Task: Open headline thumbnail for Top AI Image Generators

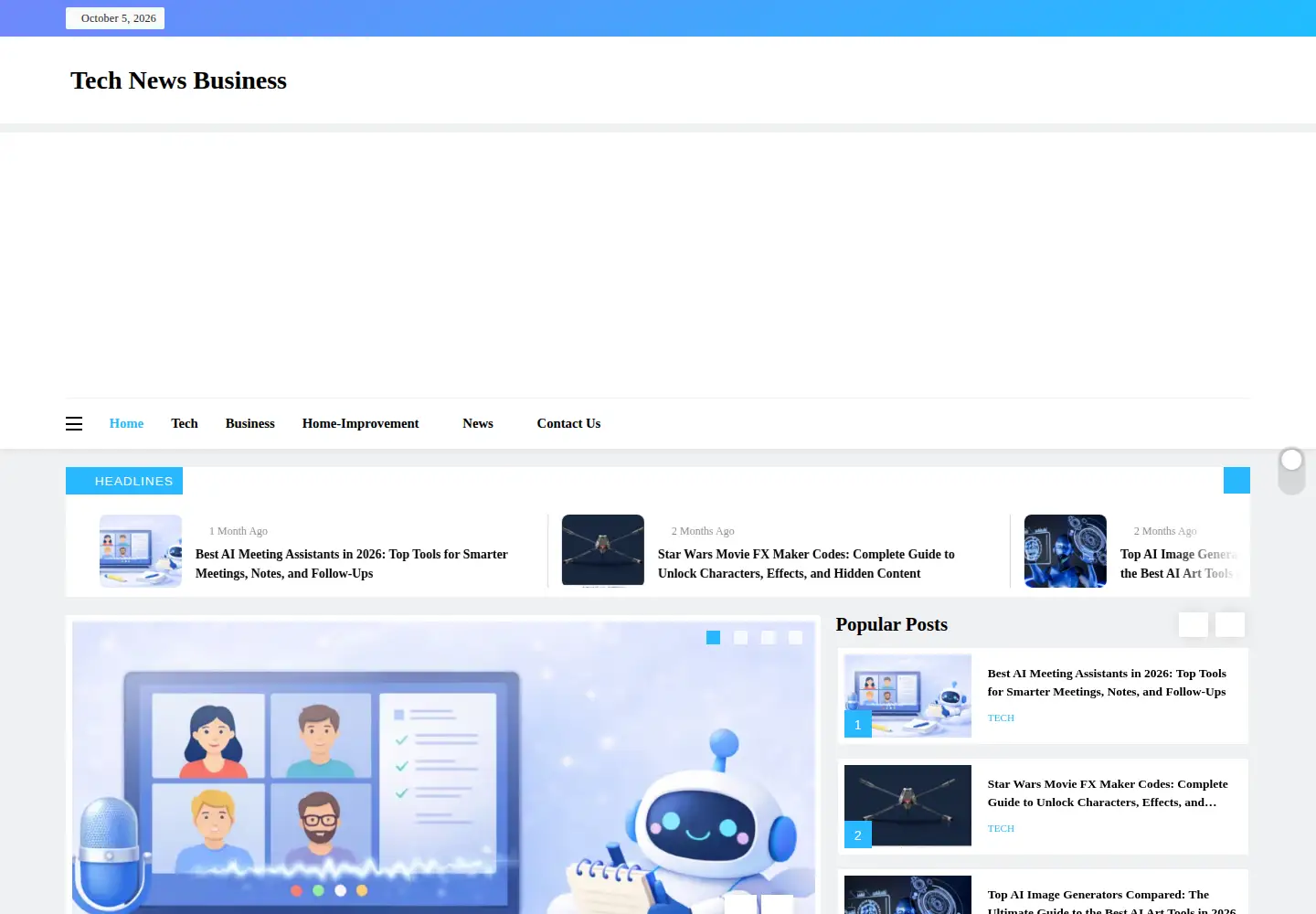Action: tap(1066, 550)
